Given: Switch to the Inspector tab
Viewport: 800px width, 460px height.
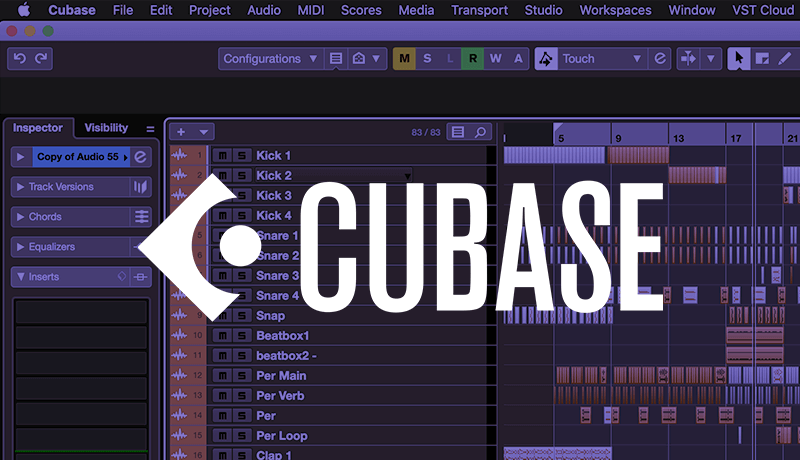Looking at the screenshot, I should click(x=38, y=127).
